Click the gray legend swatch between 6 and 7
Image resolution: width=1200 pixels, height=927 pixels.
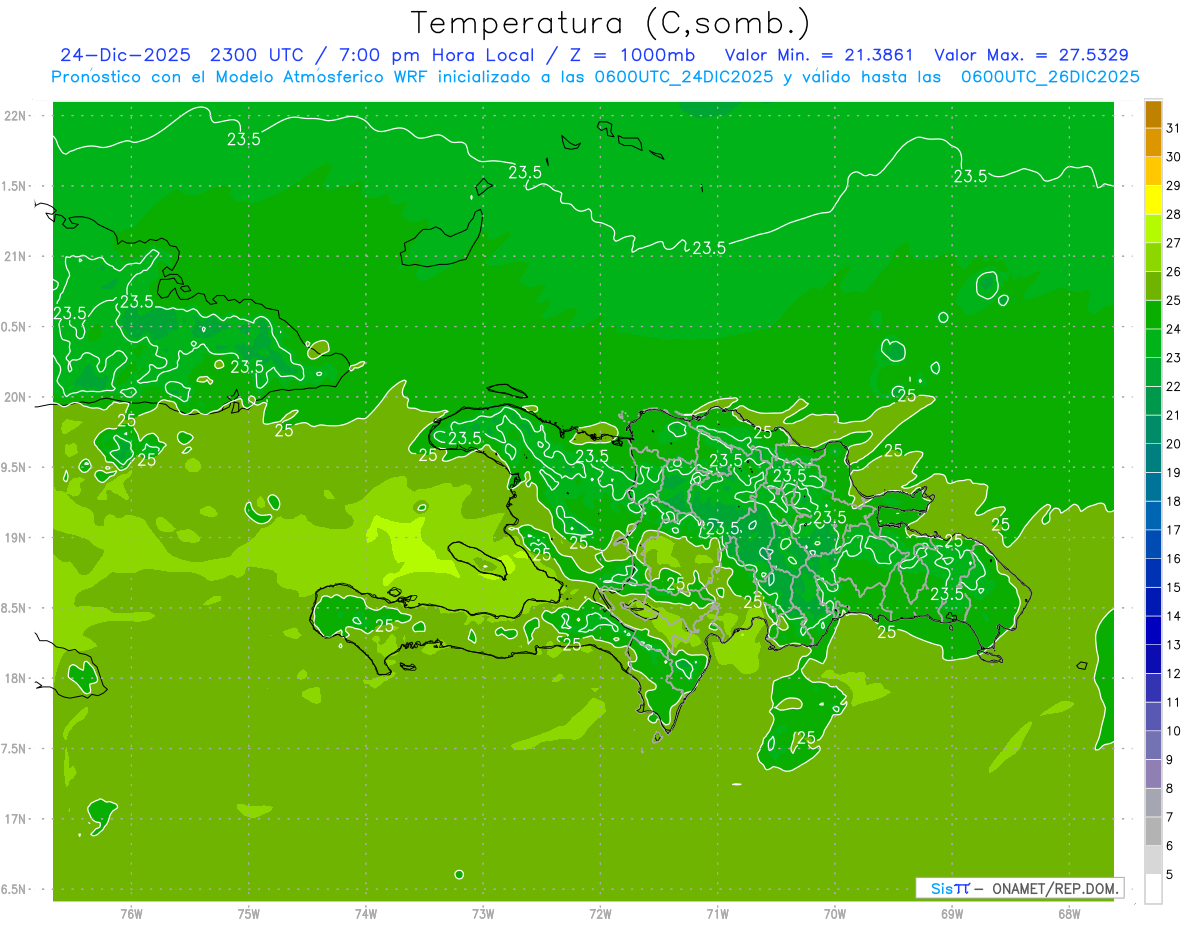[1153, 832]
